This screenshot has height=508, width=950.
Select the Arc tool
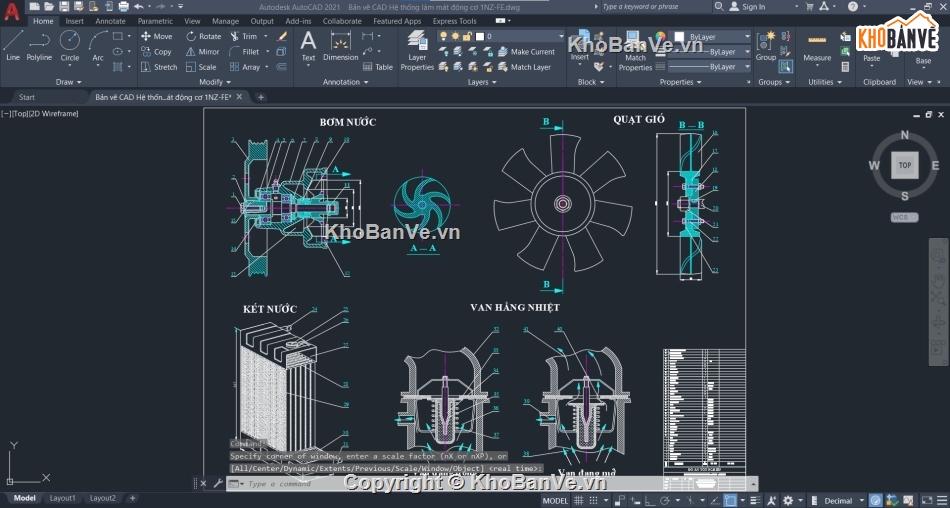(x=98, y=46)
